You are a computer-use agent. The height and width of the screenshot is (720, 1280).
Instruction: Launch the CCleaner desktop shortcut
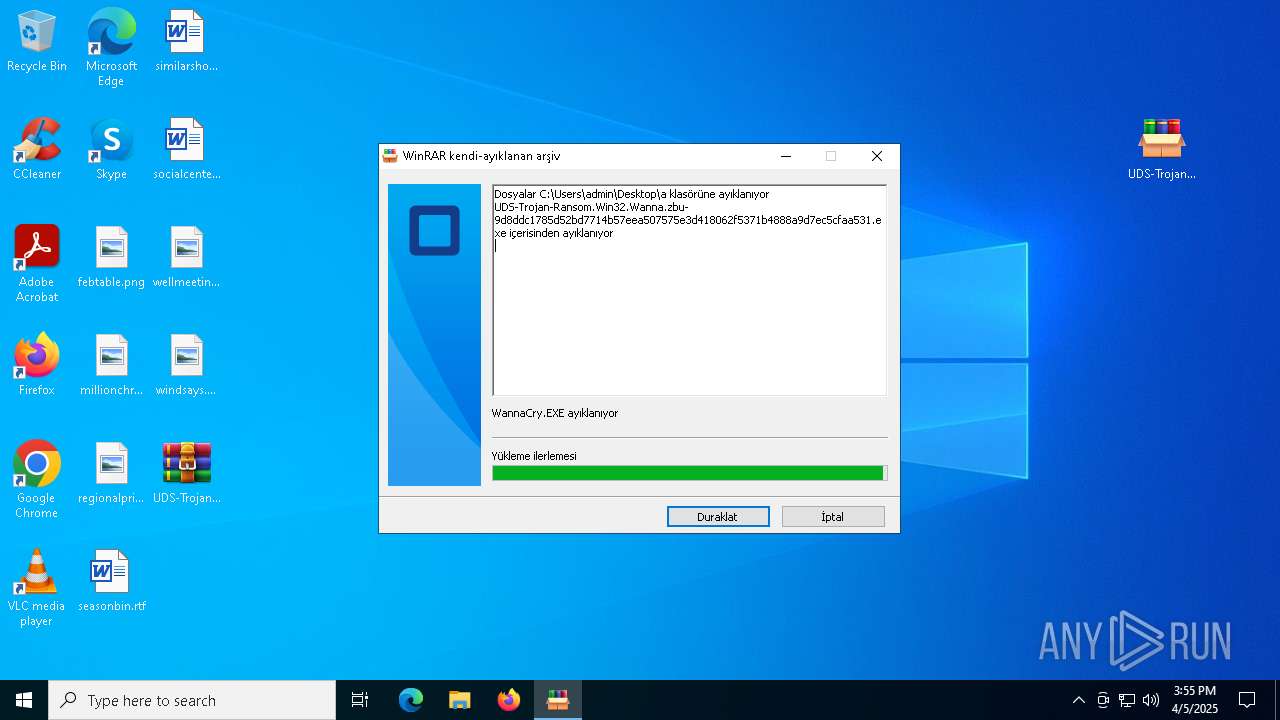37,150
